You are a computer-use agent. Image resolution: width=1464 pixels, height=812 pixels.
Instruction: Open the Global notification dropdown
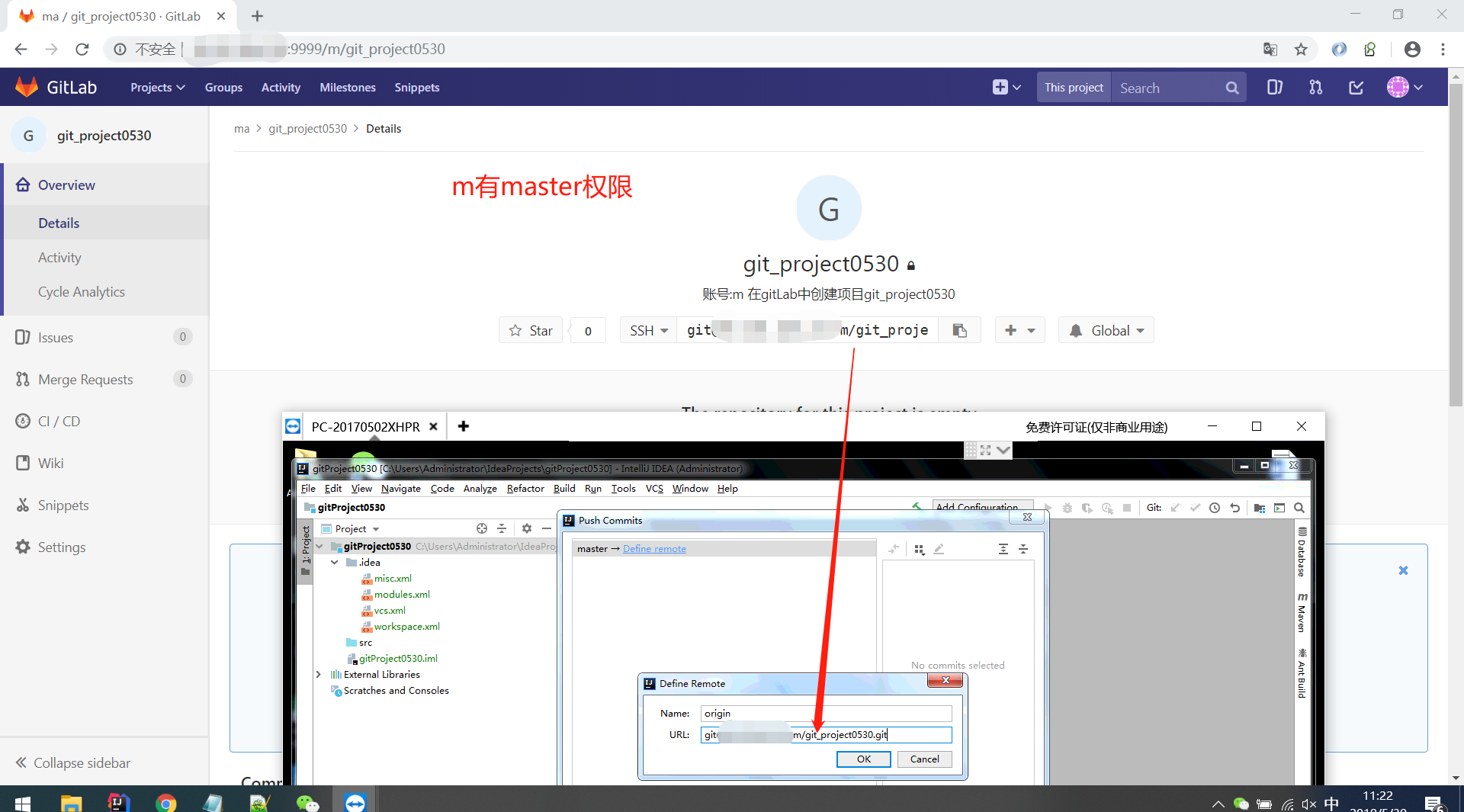[1106, 330]
